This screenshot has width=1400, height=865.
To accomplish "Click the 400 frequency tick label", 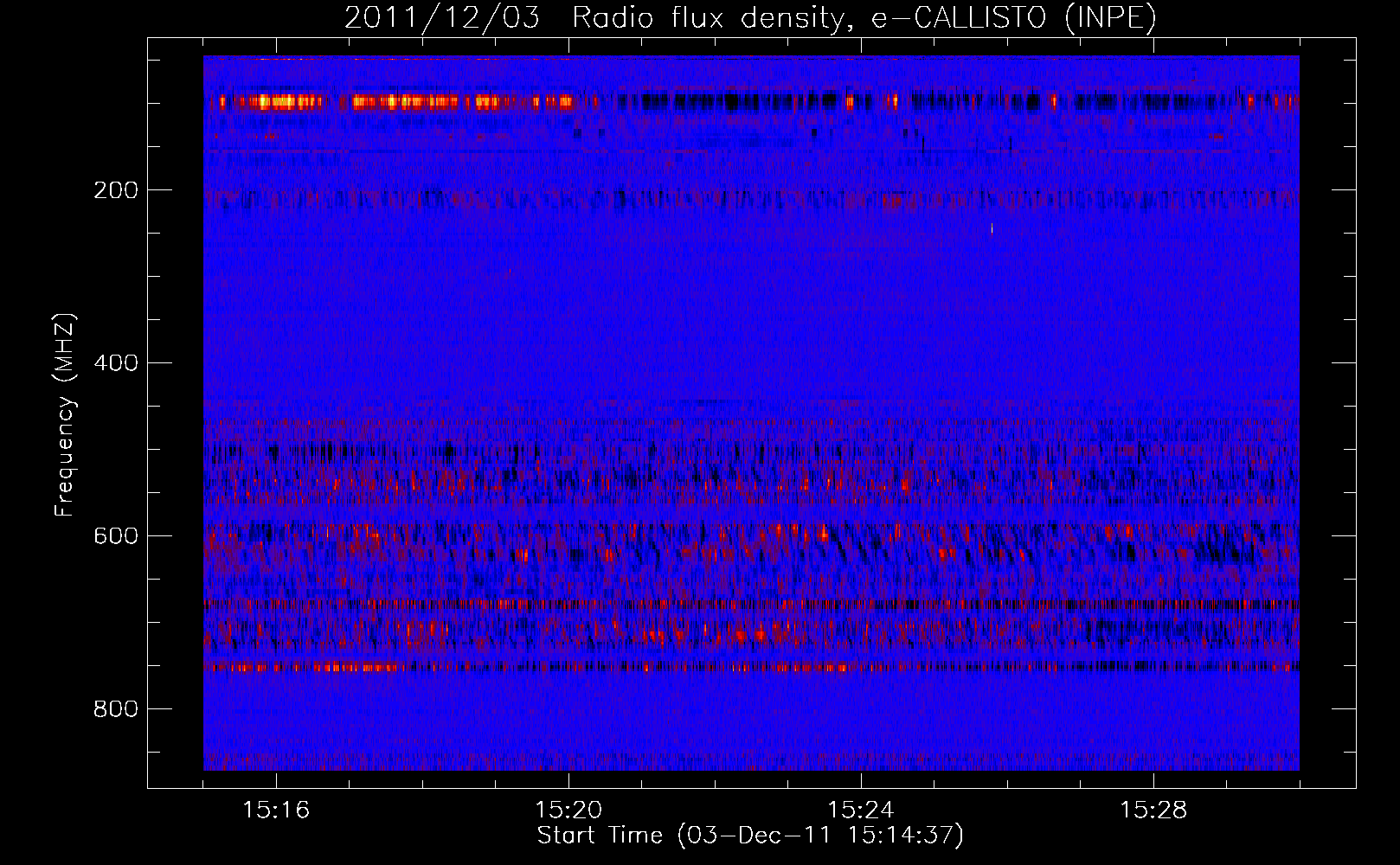I will coord(115,363).
